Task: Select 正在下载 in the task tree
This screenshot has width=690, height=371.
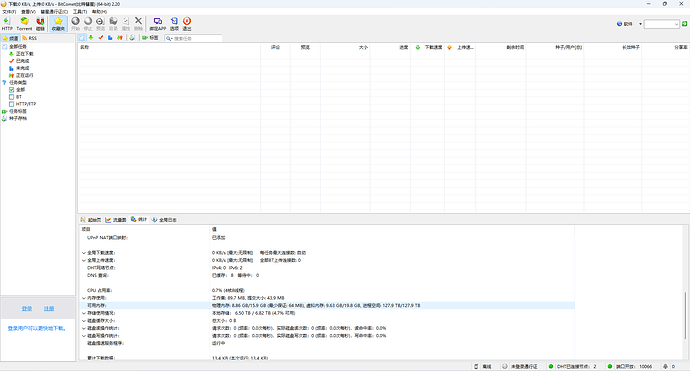Action: tap(25, 53)
